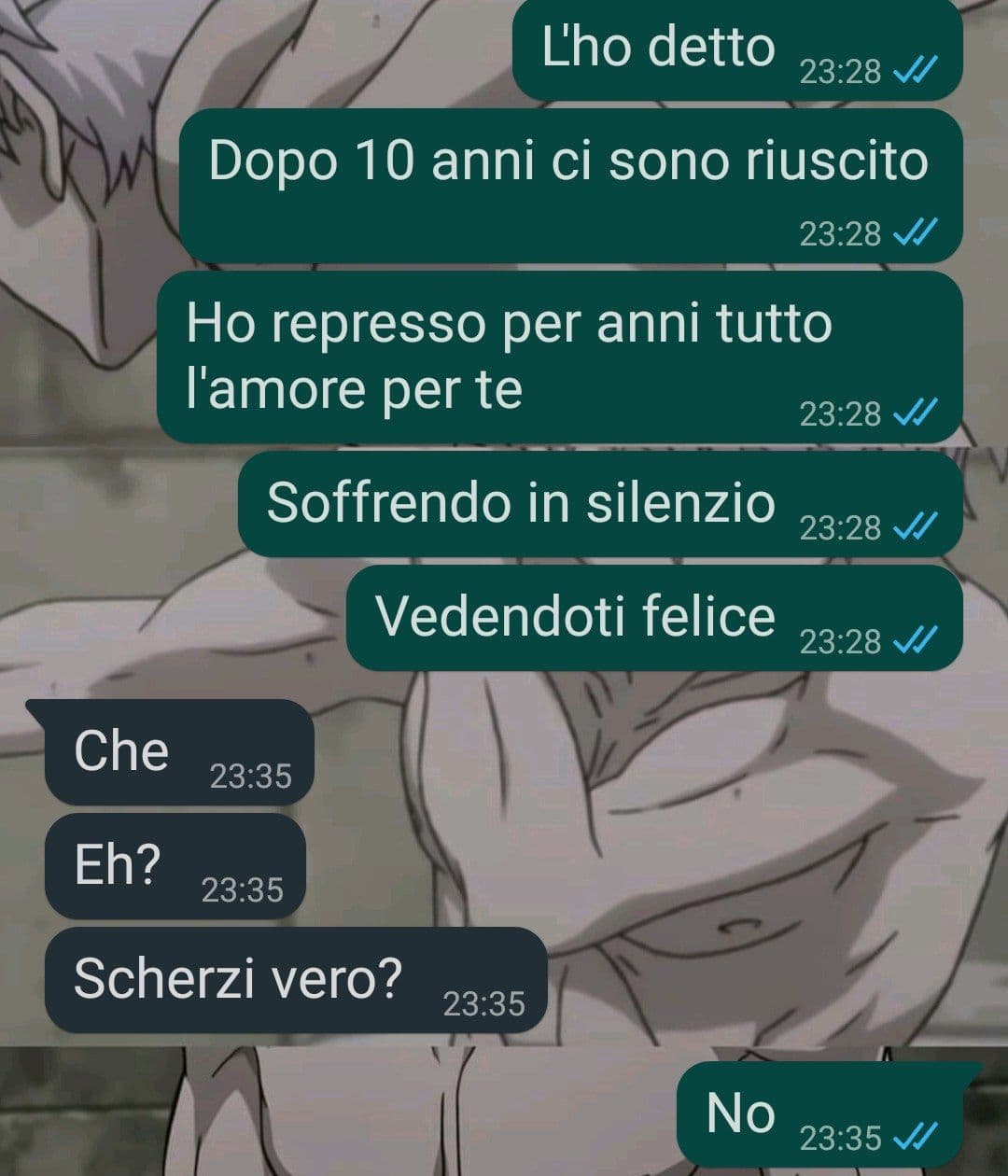Click the 23:35 timestamp next to 'Eh?'
Image resolution: width=1008 pixels, height=1176 pixels.
243,890
